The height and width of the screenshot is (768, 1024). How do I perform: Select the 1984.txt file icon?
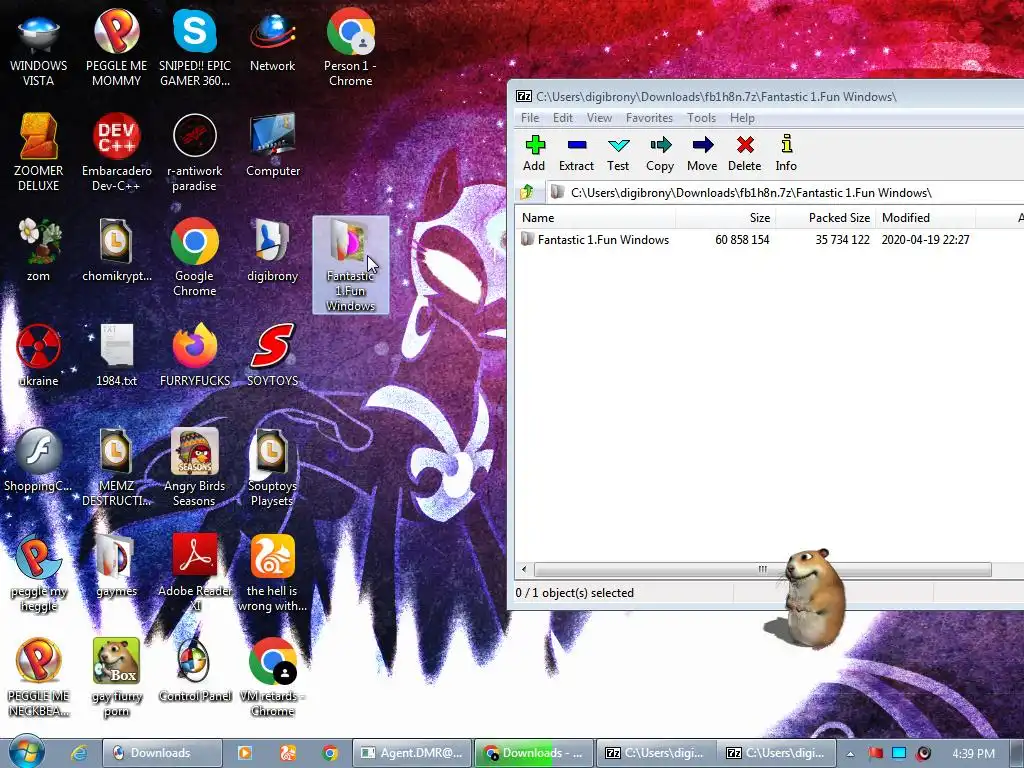pyautogui.click(x=116, y=355)
